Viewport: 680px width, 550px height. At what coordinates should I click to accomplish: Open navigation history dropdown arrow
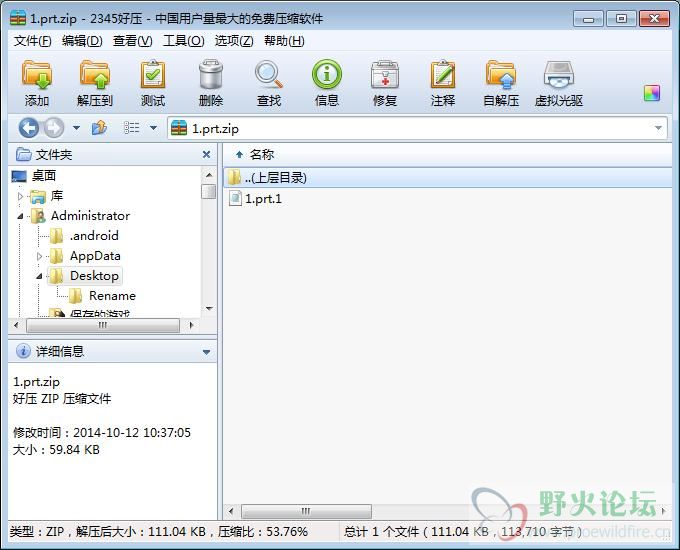click(76, 128)
